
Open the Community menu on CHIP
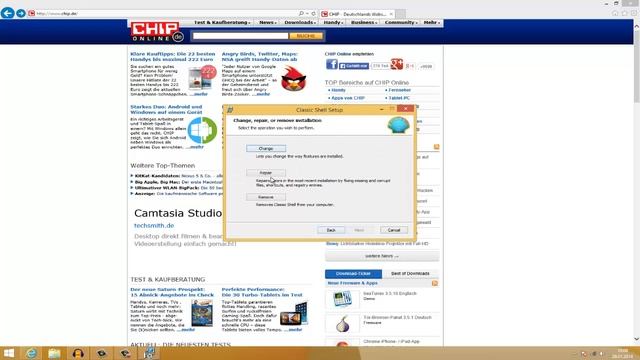tap(401, 22)
